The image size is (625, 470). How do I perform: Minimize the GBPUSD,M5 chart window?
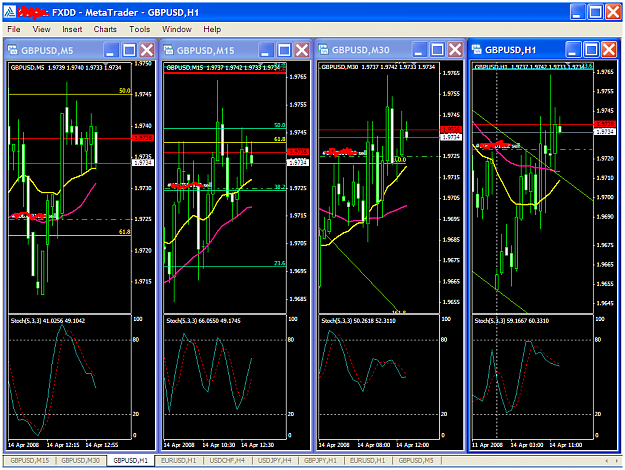(x=111, y=50)
